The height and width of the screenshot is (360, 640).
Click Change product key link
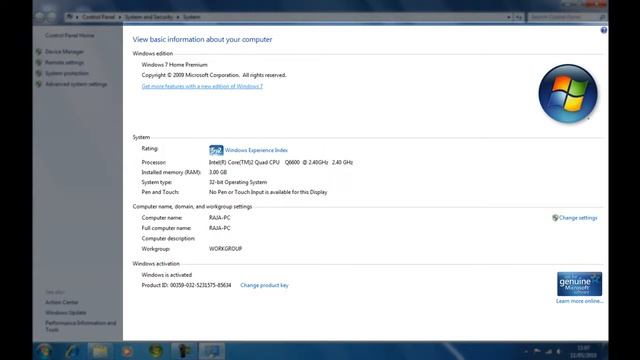tap(264, 285)
